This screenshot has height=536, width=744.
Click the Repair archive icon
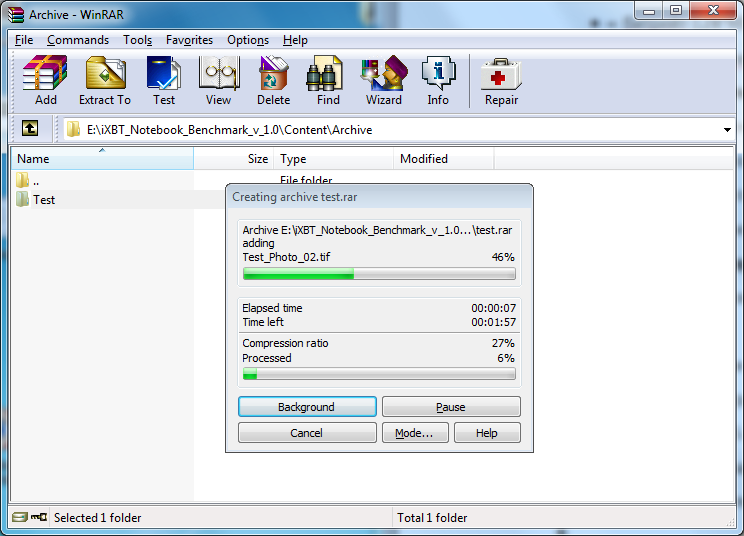coord(502,81)
